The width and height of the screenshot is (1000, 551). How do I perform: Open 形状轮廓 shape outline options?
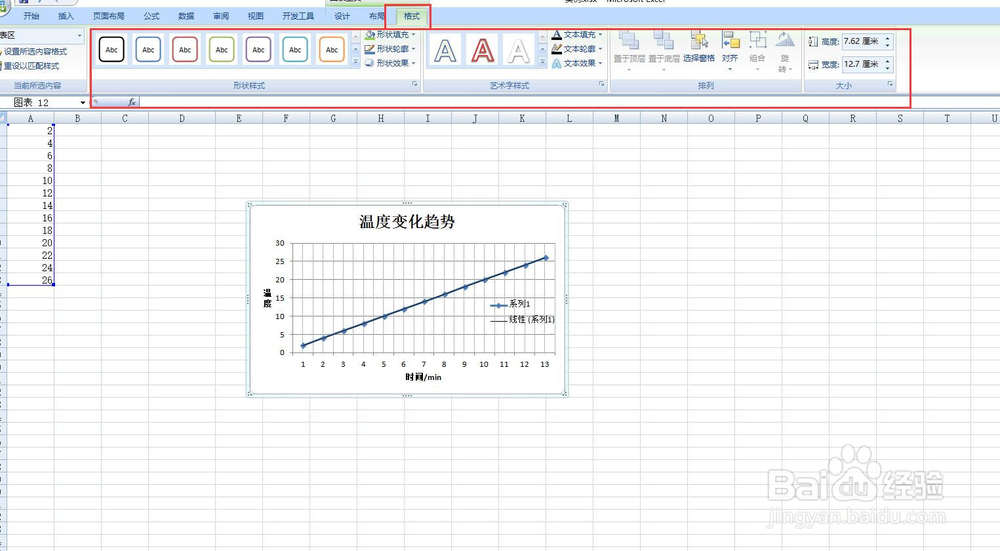coord(390,48)
